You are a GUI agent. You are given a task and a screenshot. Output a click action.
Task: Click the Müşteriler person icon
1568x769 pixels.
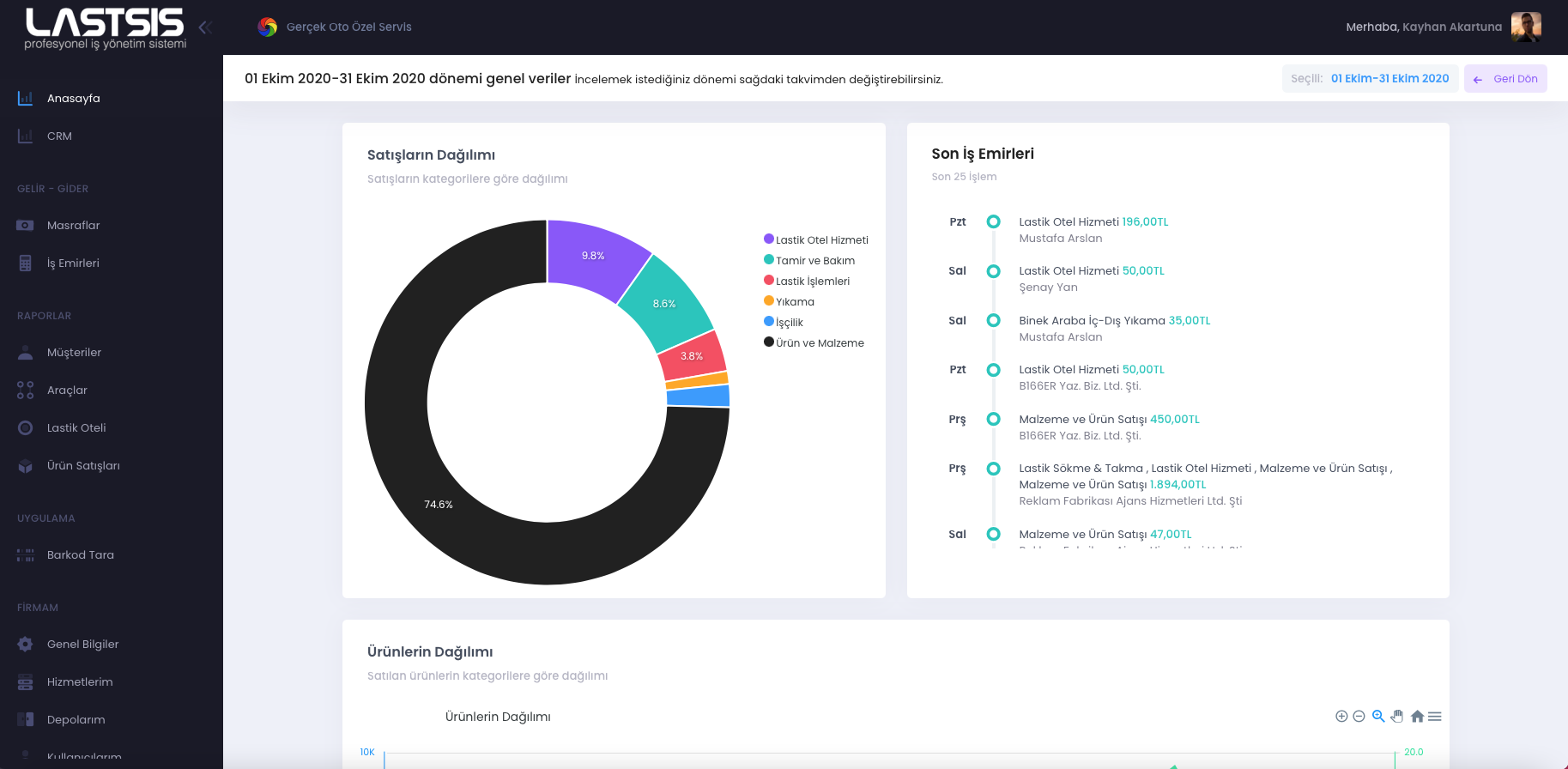pyautogui.click(x=26, y=352)
